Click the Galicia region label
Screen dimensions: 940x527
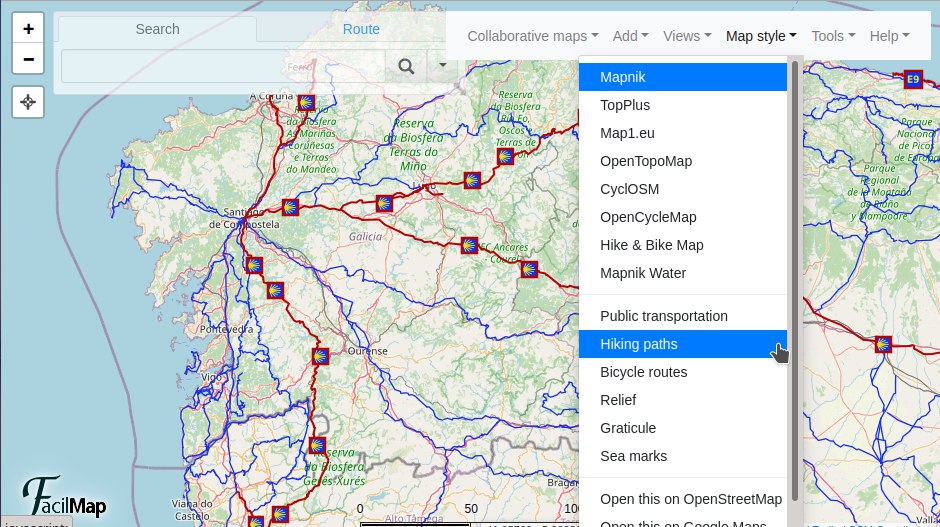[x=366, y=237]
